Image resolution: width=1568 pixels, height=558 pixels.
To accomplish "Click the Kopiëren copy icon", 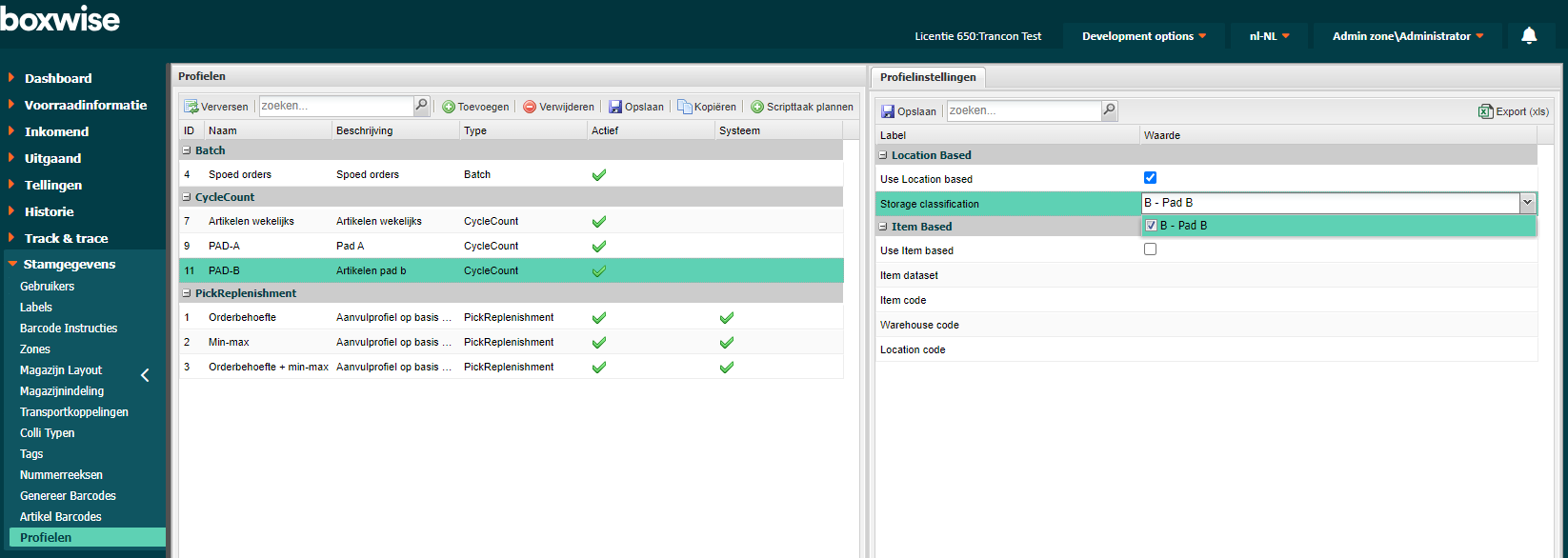I will click(x=684, y=107).
